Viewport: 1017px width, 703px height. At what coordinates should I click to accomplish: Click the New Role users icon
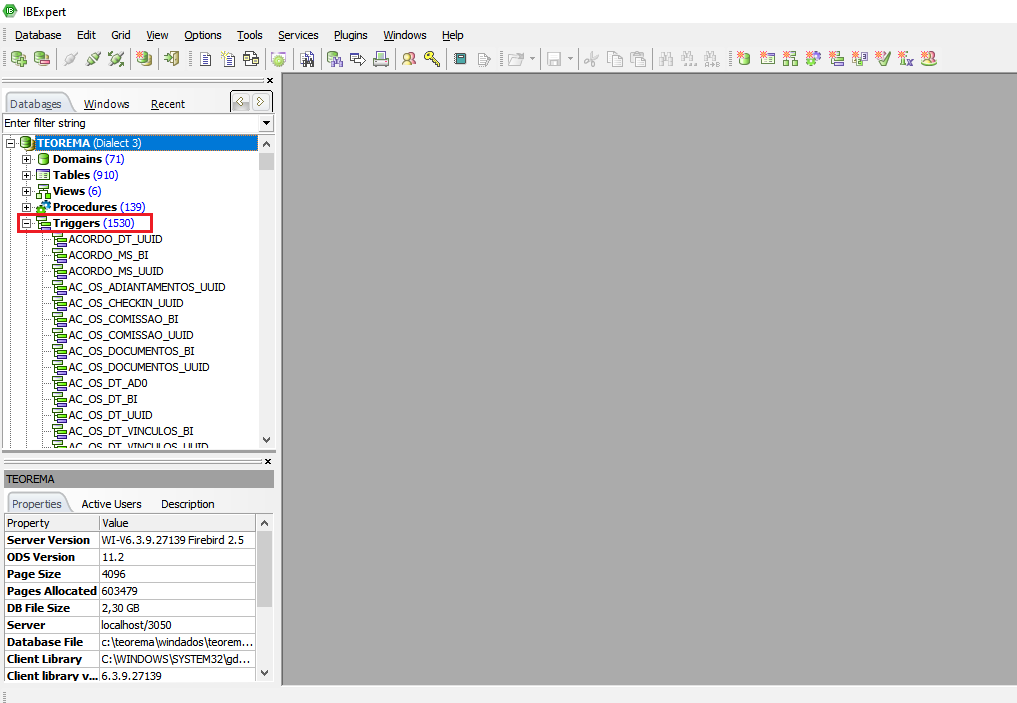[929, 59]
